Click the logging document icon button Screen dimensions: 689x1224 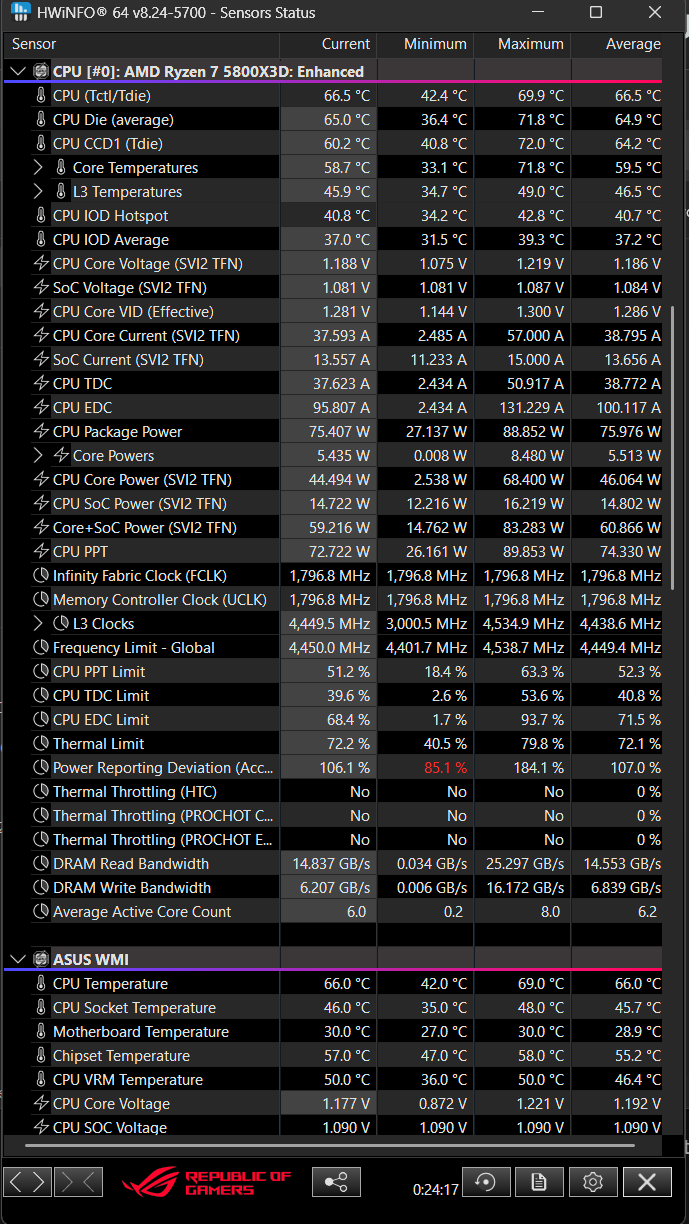(539, 1181)
